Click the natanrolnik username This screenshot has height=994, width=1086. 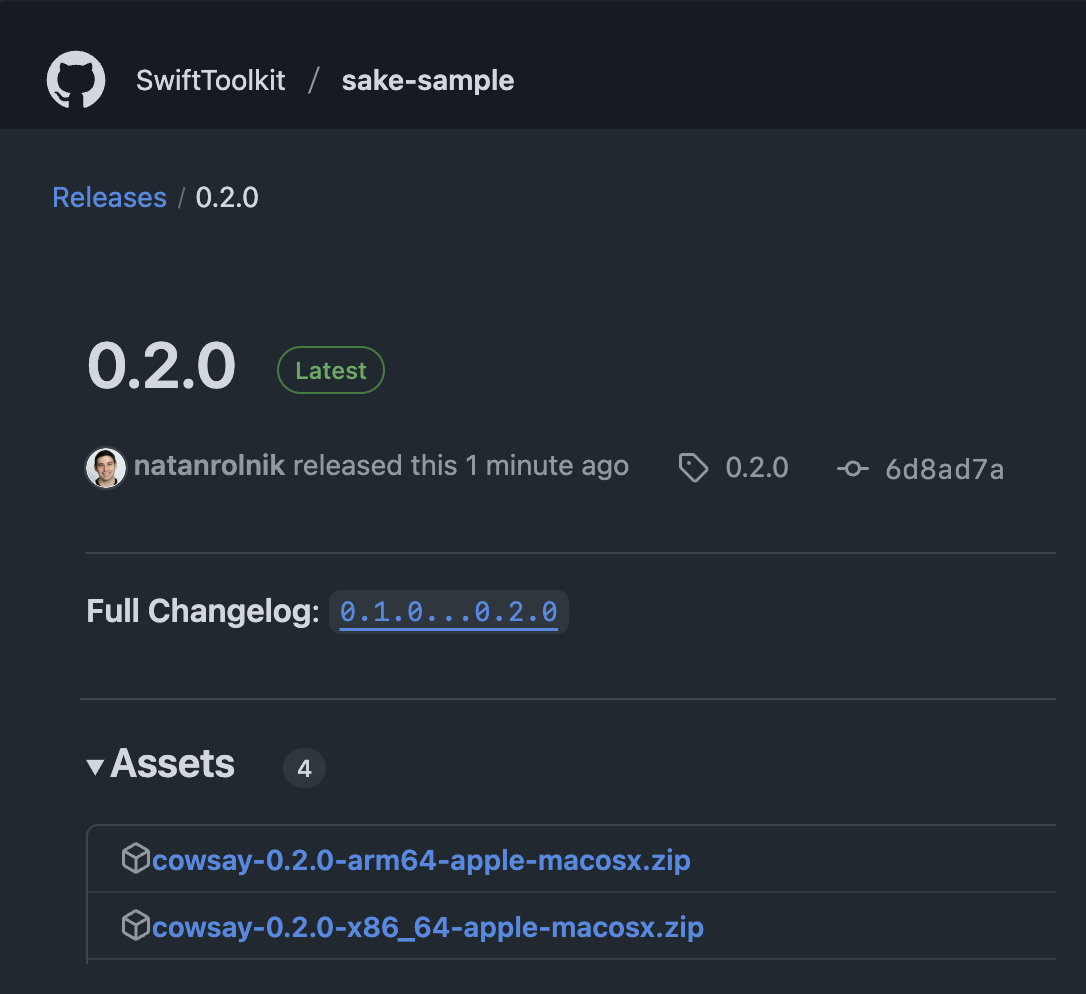pyautogui.click(x=212, y=465)
